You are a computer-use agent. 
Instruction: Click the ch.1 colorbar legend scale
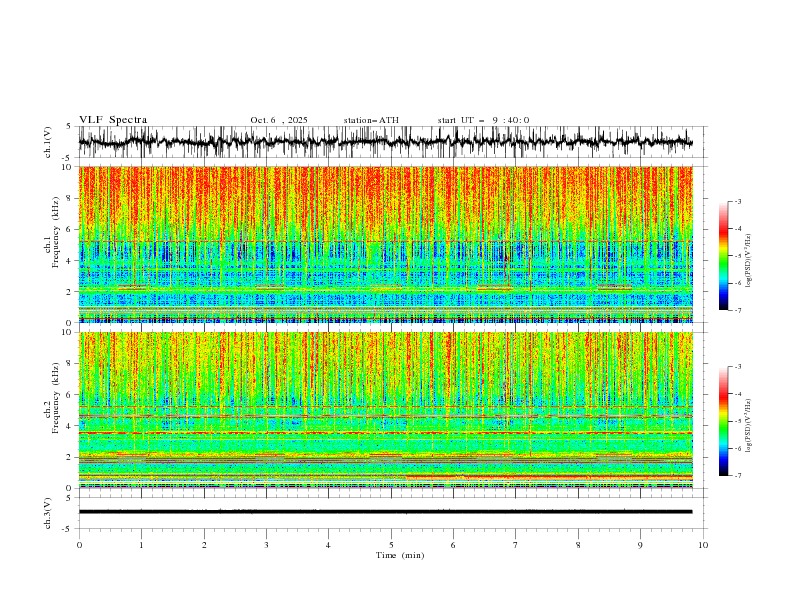click(724, 256)
